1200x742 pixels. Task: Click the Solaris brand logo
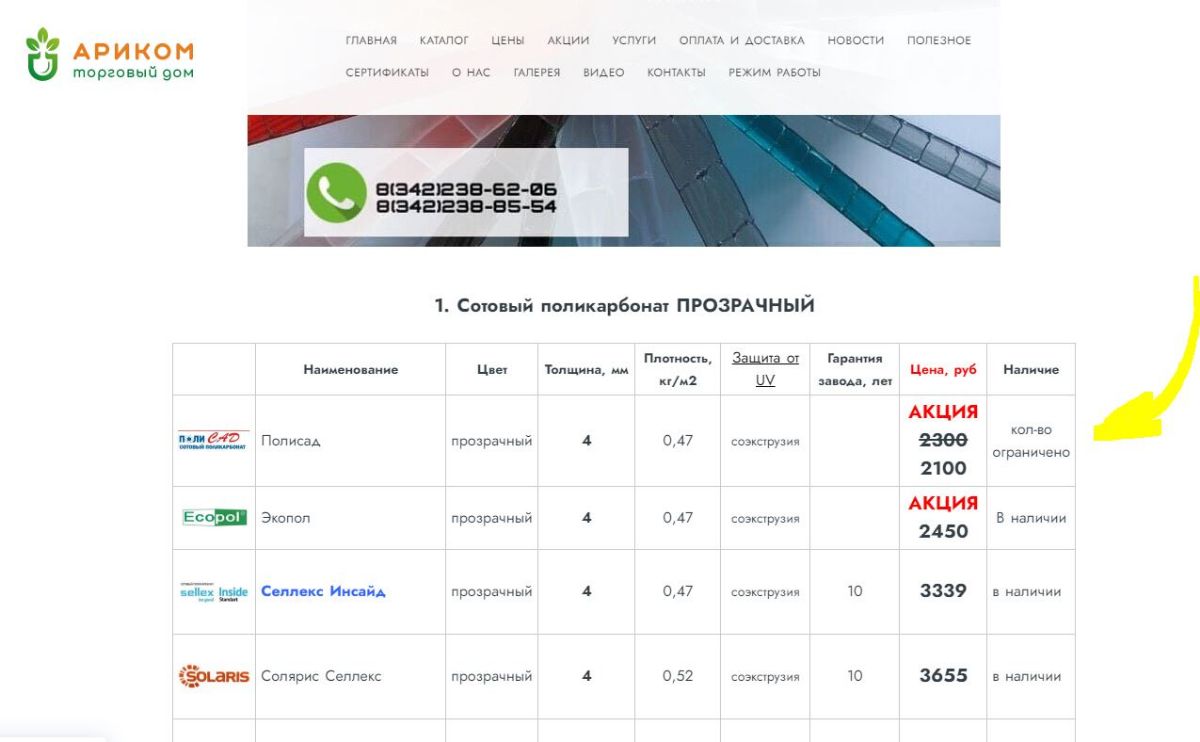coord(214,676)
